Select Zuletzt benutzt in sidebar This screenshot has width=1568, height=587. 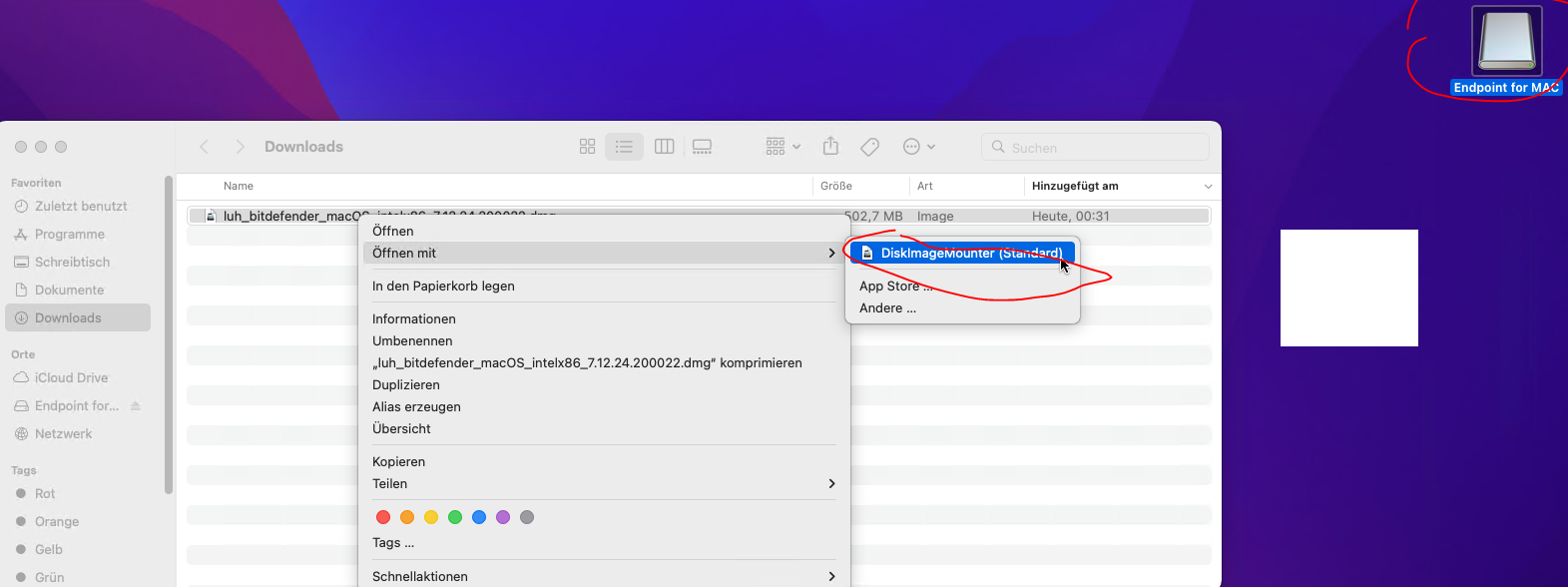pyautogui.click(x=80, y=206)
